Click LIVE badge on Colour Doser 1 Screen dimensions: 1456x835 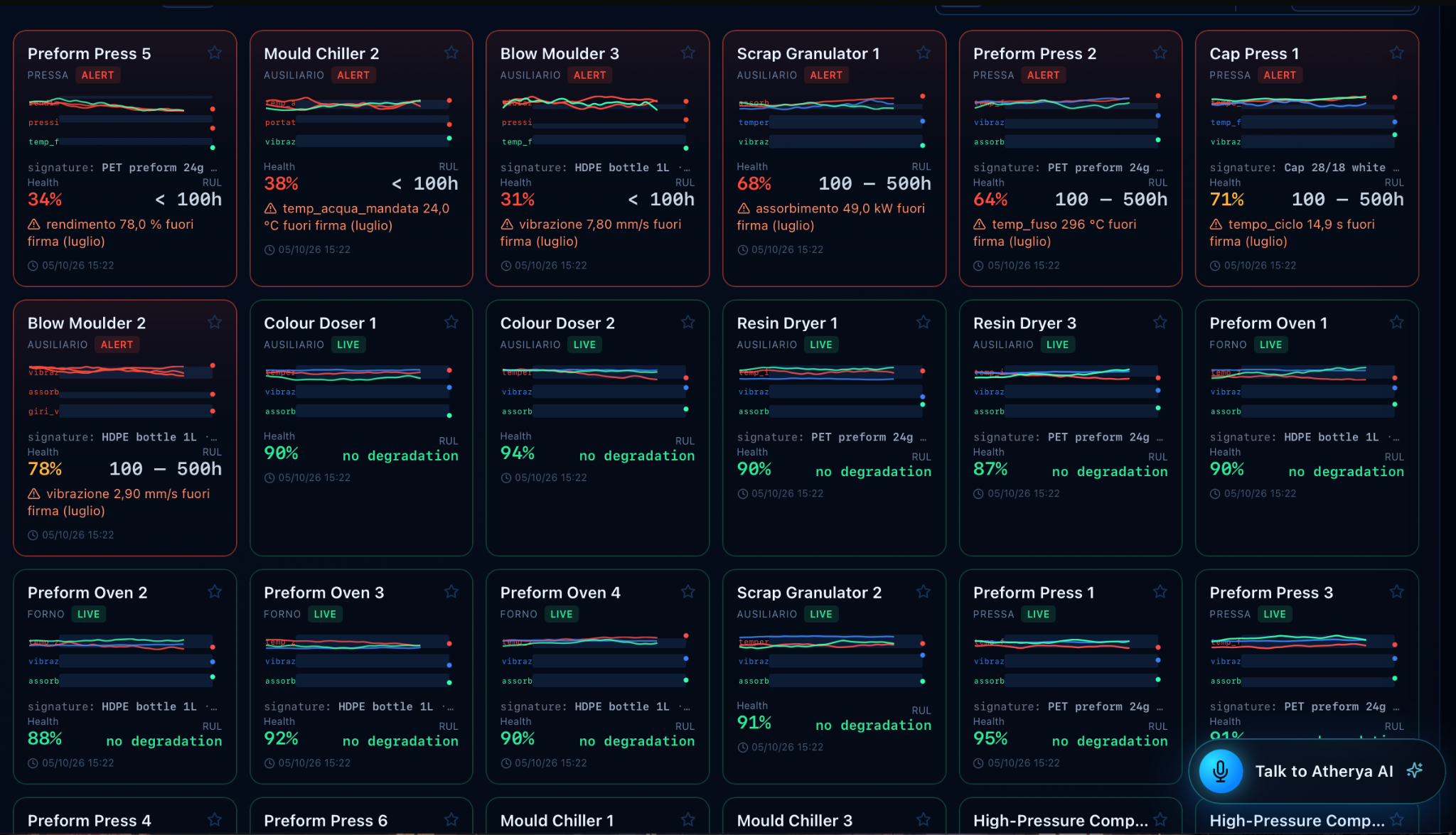[348, 345]
